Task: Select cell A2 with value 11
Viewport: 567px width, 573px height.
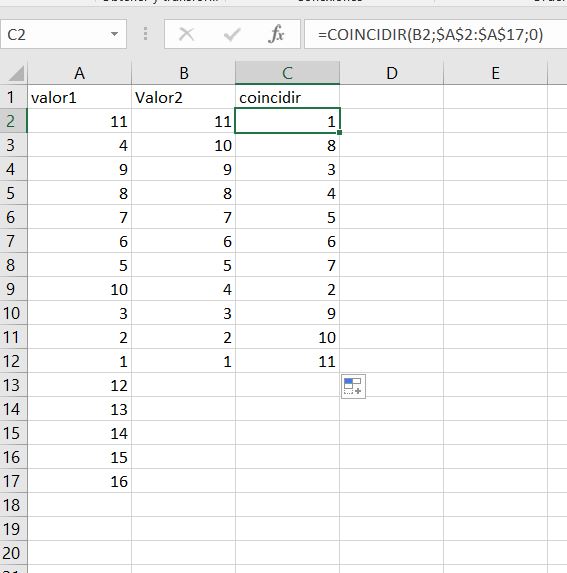Action: pyautogui.click(x=80, y=121)
